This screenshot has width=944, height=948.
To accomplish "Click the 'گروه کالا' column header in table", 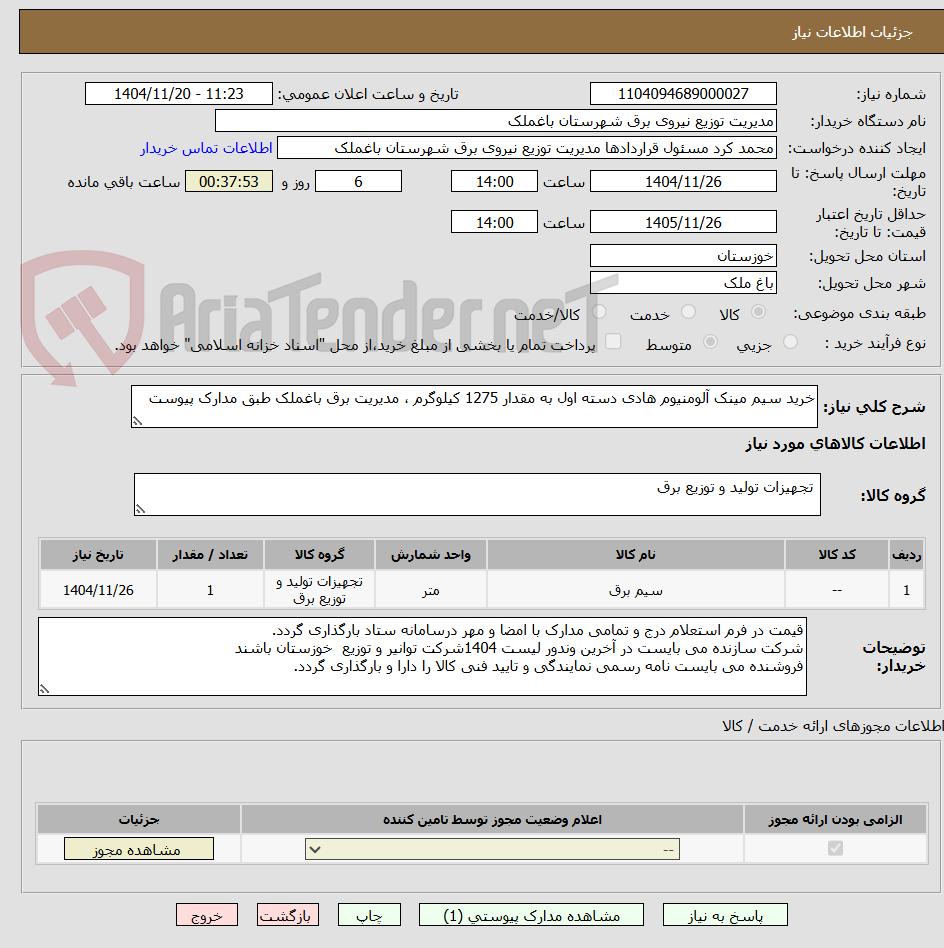I will 319,554.
